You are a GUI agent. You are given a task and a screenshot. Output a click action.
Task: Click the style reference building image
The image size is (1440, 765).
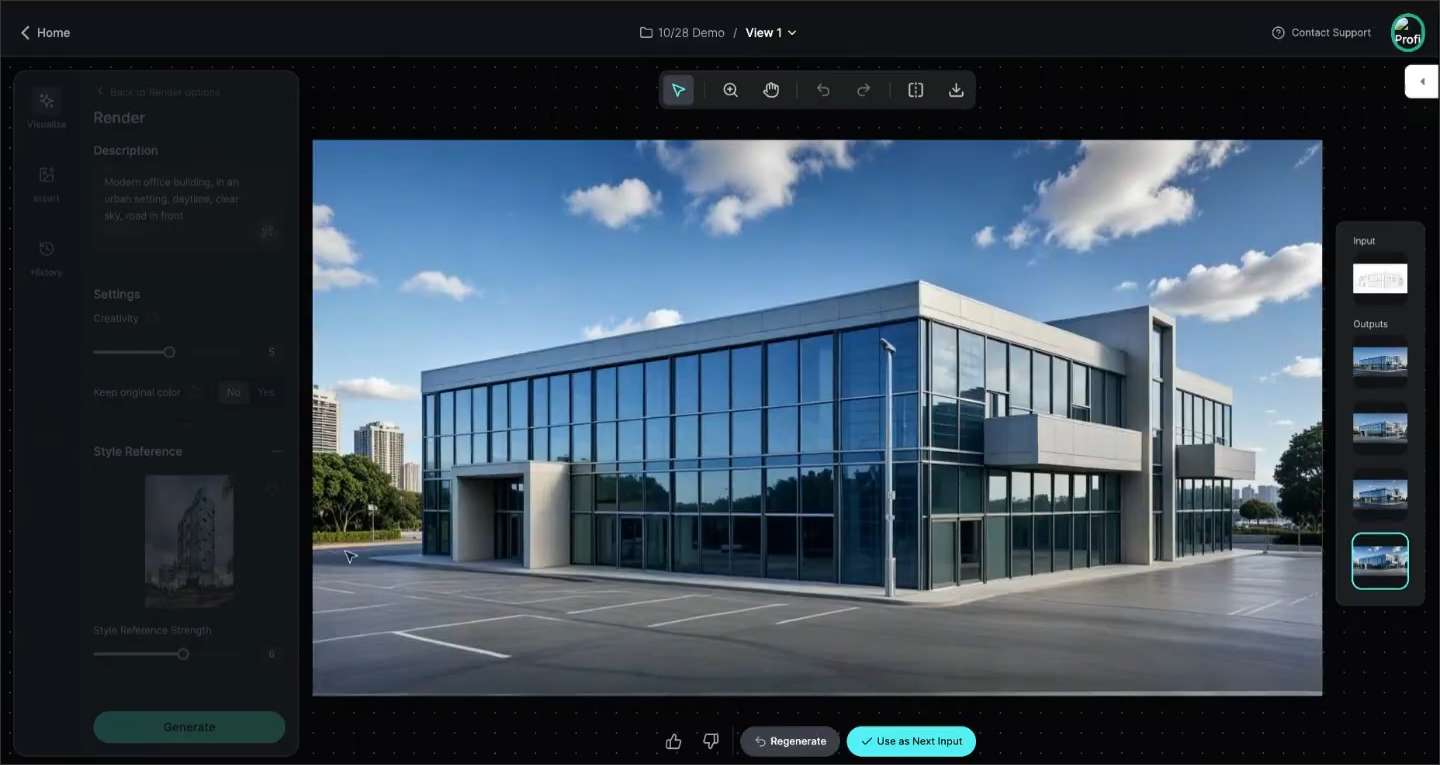point(189,541)
